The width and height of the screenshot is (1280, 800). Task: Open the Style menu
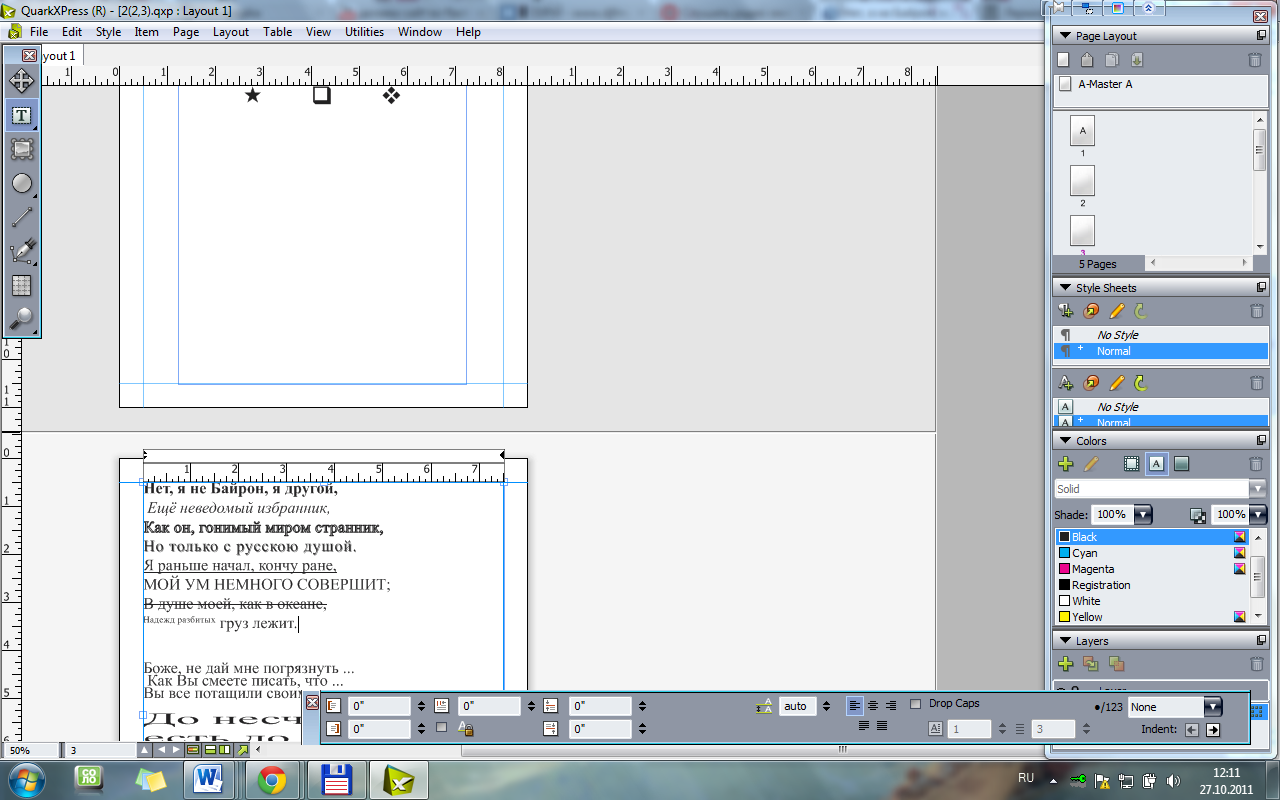[x=108, y=32]
